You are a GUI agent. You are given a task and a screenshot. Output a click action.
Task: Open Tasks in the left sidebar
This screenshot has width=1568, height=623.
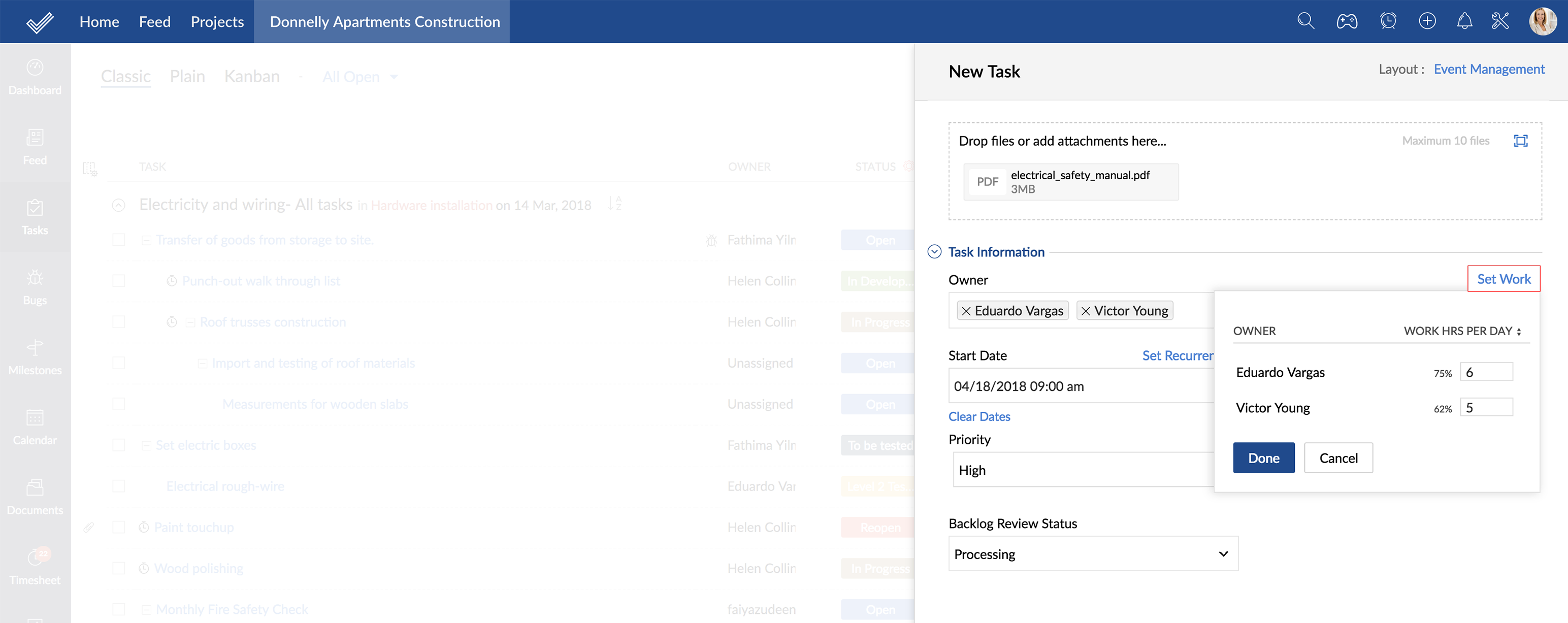35,217
